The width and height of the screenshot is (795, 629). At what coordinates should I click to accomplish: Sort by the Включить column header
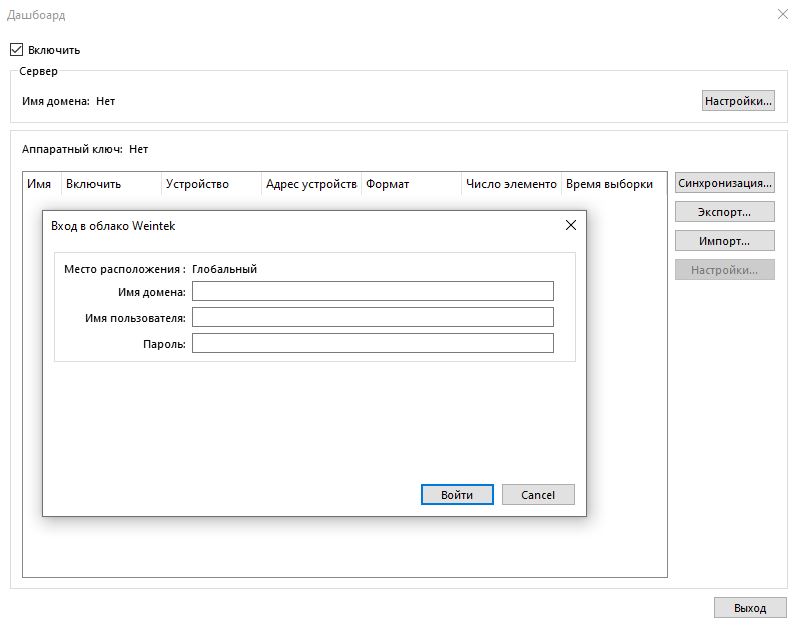[x=111, y=184]
